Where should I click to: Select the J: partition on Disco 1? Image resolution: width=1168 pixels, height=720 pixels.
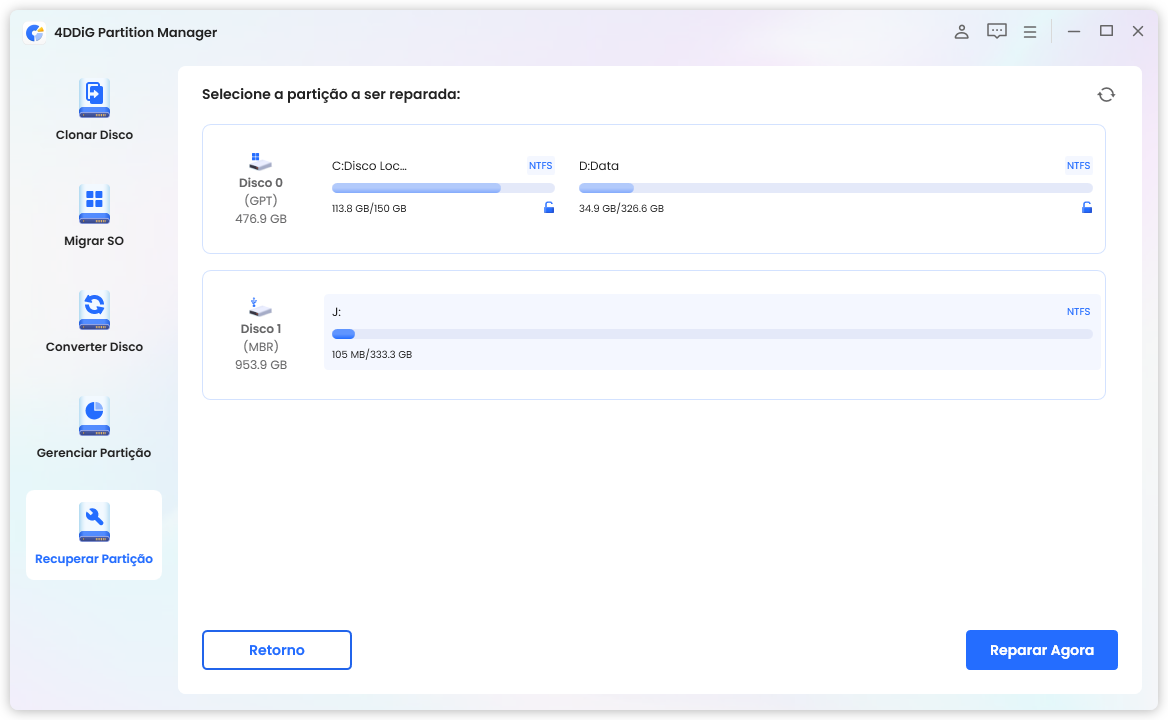point(711,332)
